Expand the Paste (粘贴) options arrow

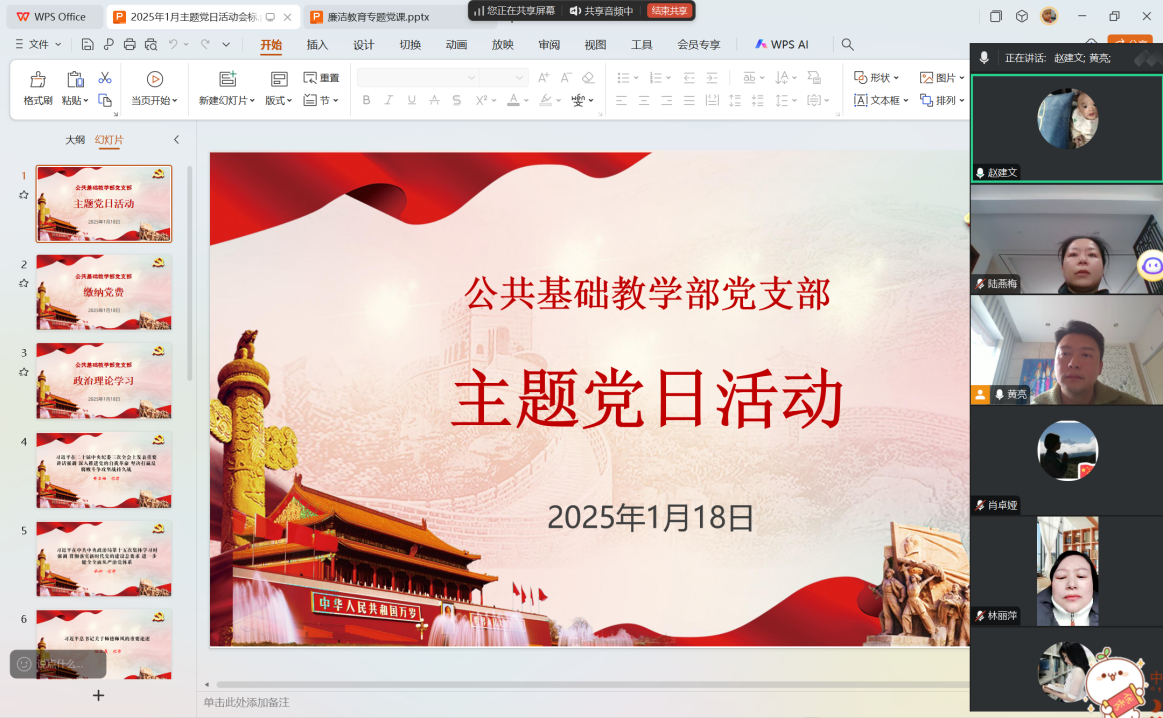[x=85, y=100]
